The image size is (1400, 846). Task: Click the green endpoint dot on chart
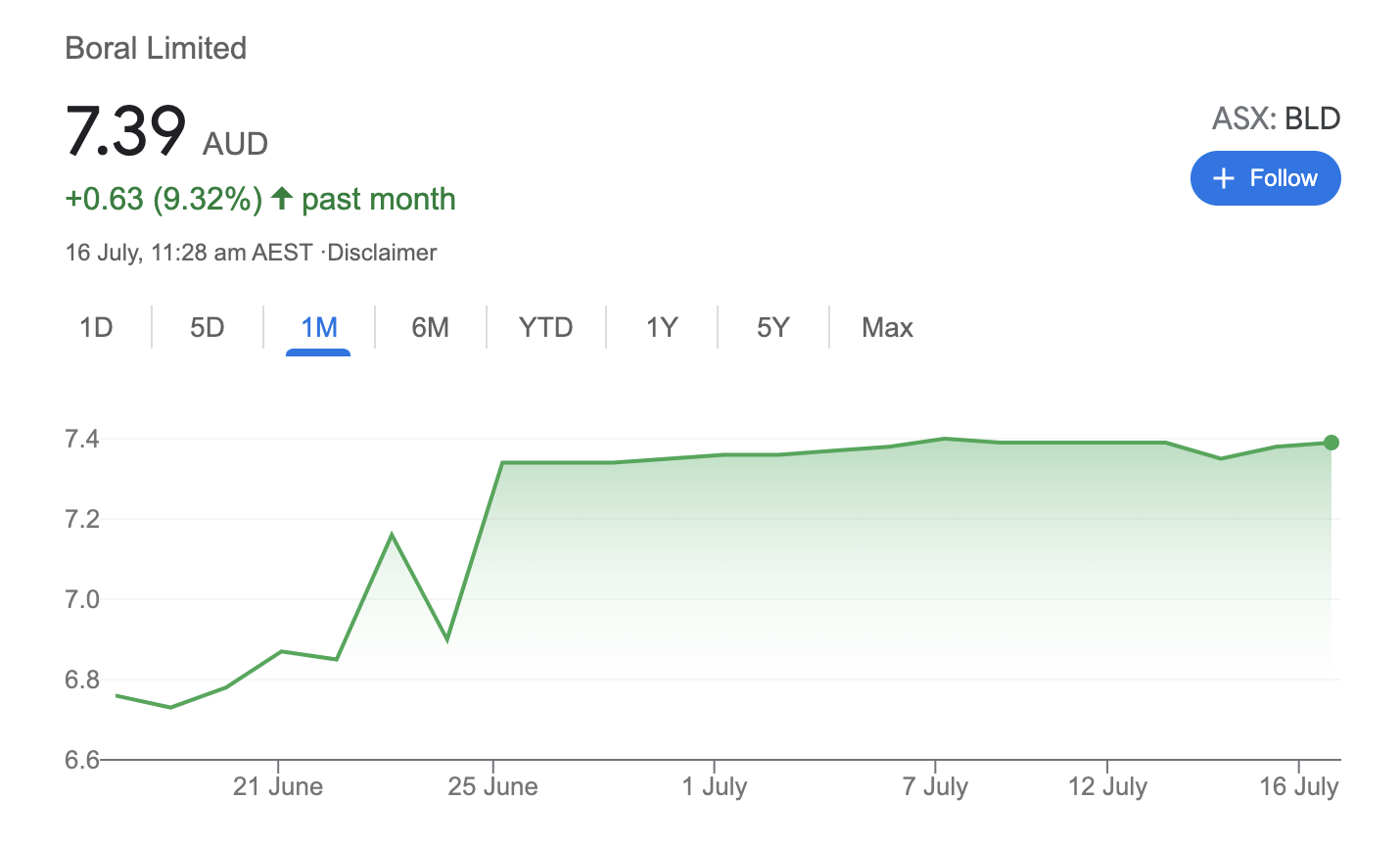click(1330, 443)
